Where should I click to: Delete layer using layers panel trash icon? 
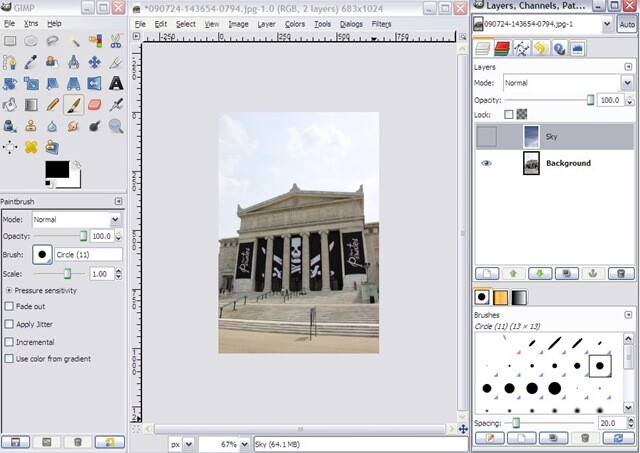click(x=621, y=273)
